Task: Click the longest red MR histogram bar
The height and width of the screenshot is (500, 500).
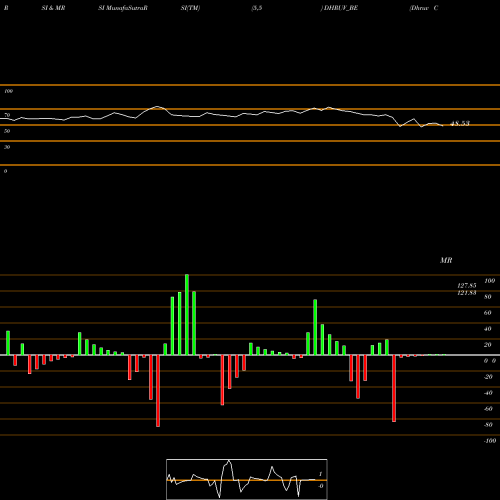Action: coord(158,391)
